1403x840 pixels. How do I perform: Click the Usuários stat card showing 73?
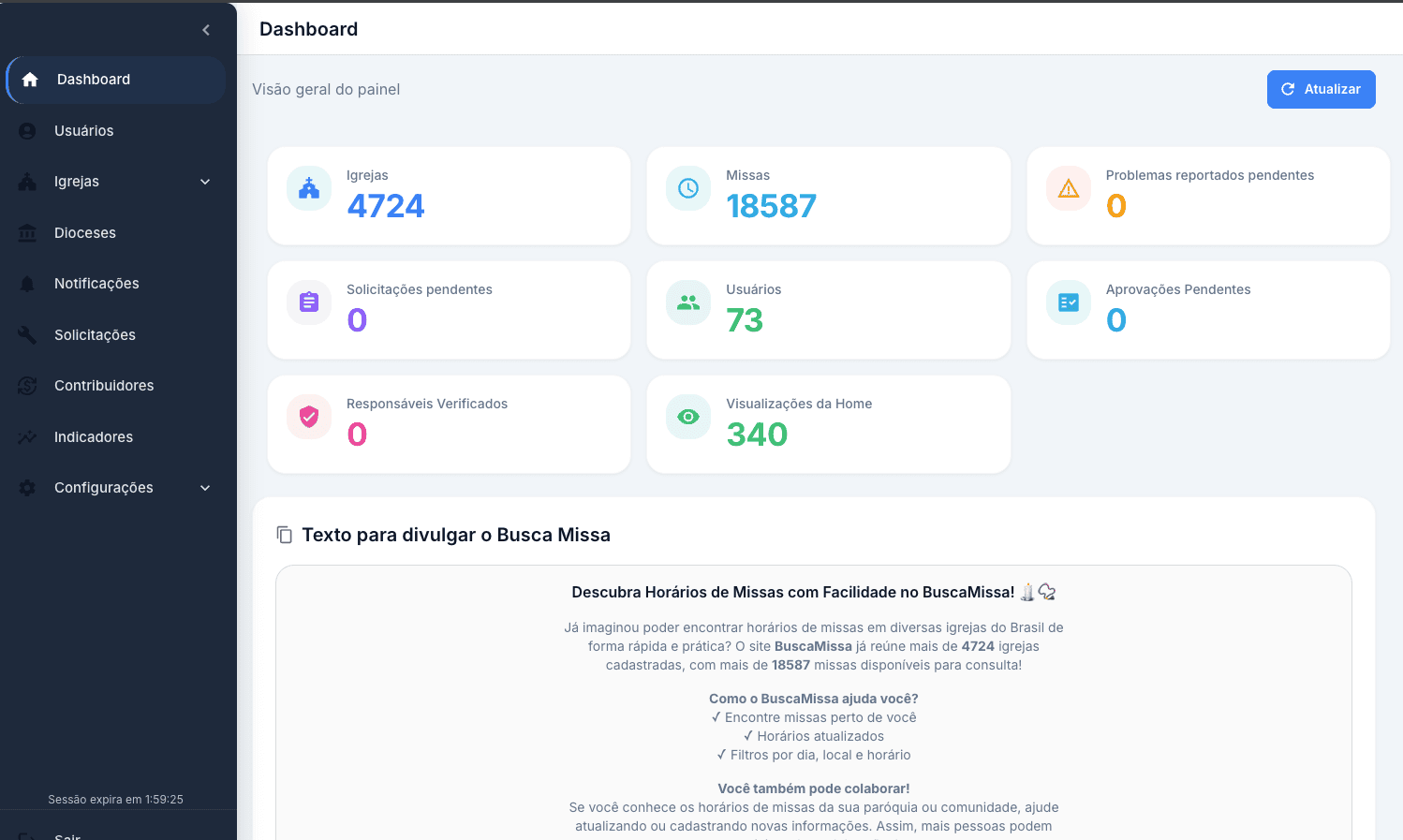(x=829, y=310)
